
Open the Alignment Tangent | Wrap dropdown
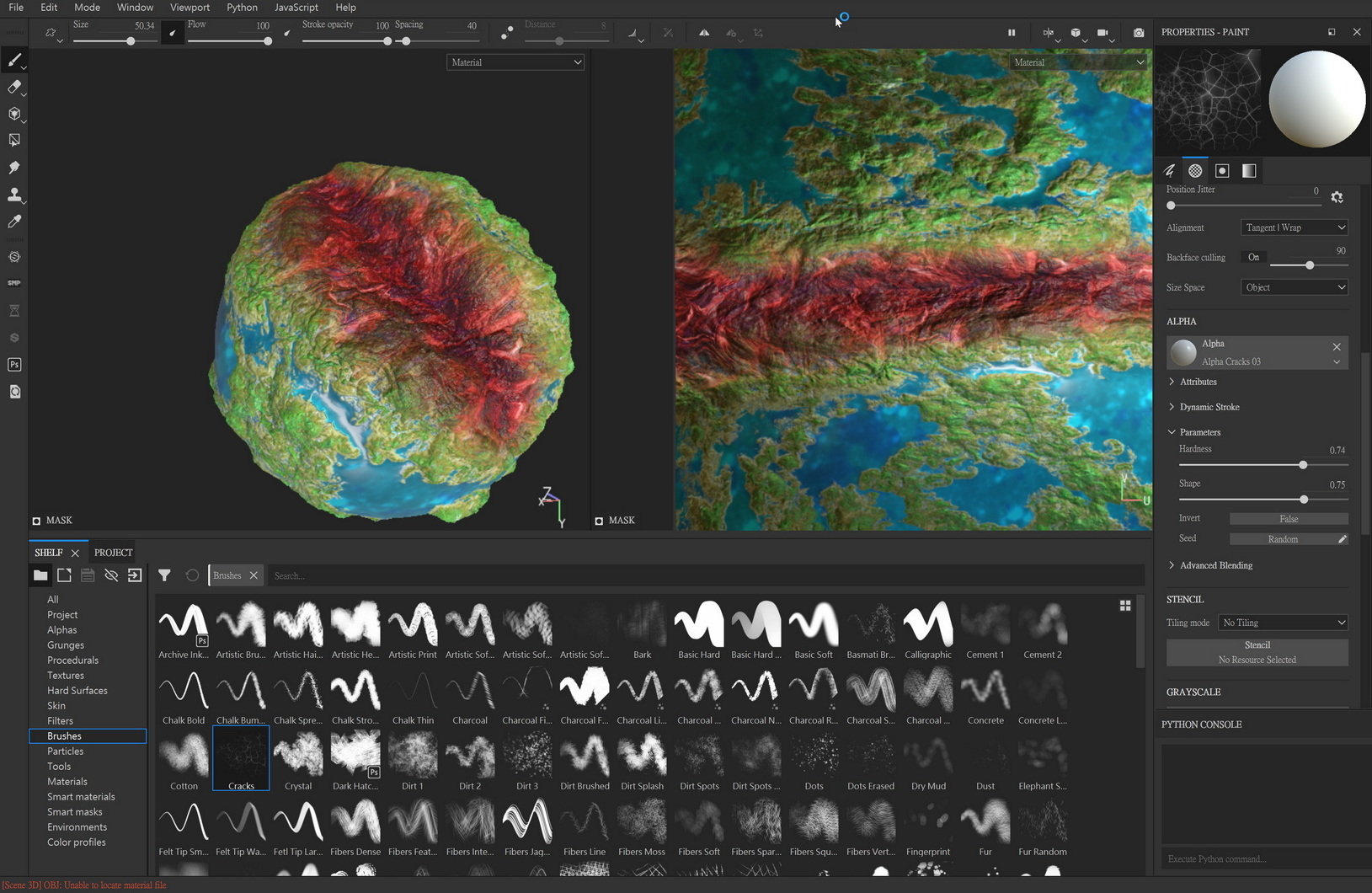click(1294, 227)
